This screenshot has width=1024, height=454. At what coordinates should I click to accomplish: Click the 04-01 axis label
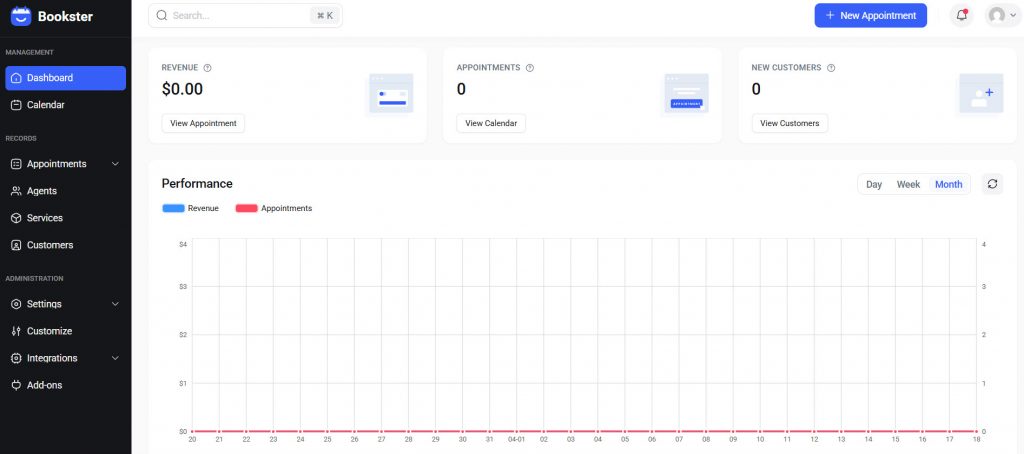[x=516, y=440]
